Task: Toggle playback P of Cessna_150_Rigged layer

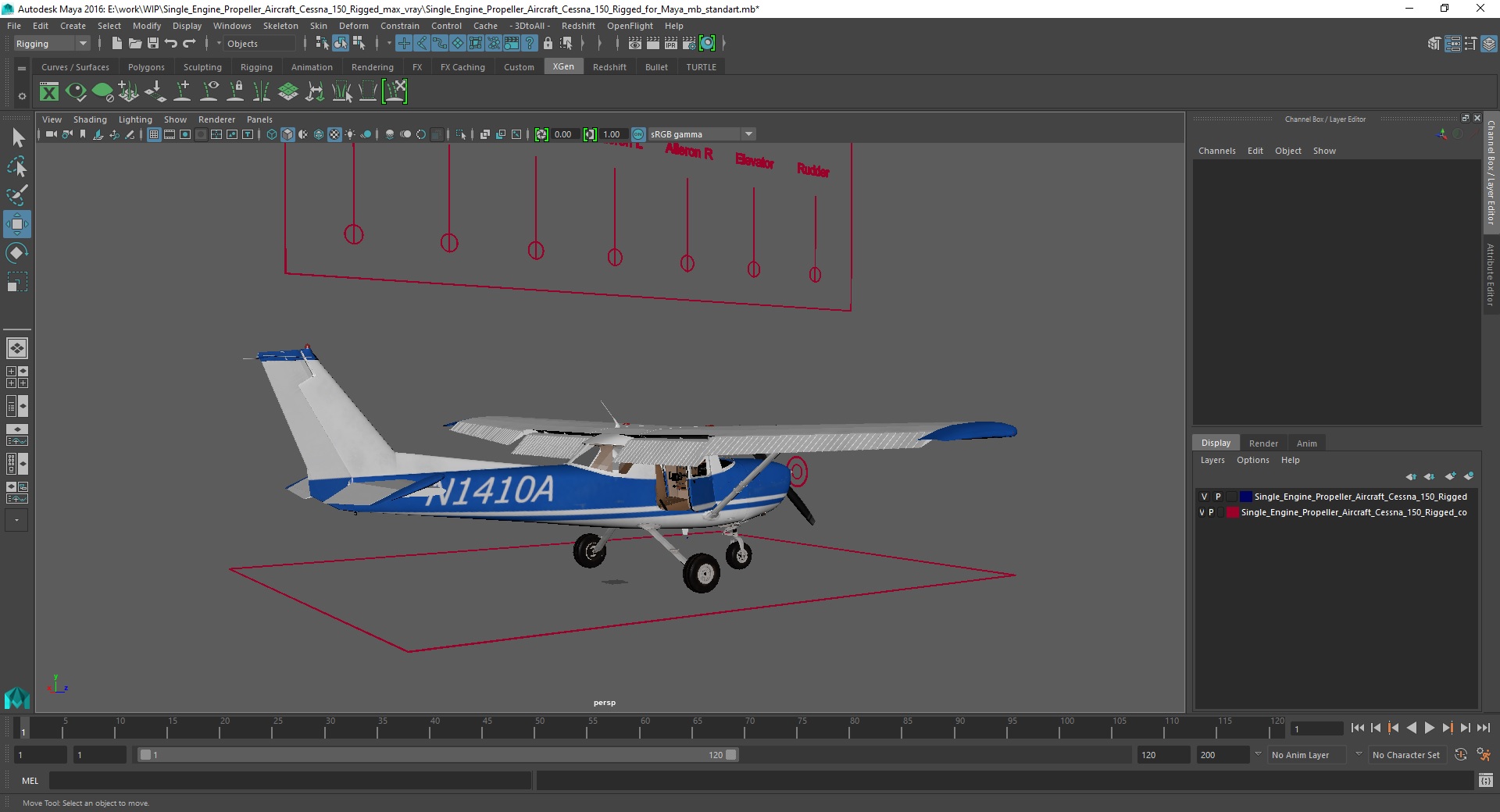Action: pyautogui.click(x=1218, y=497)
